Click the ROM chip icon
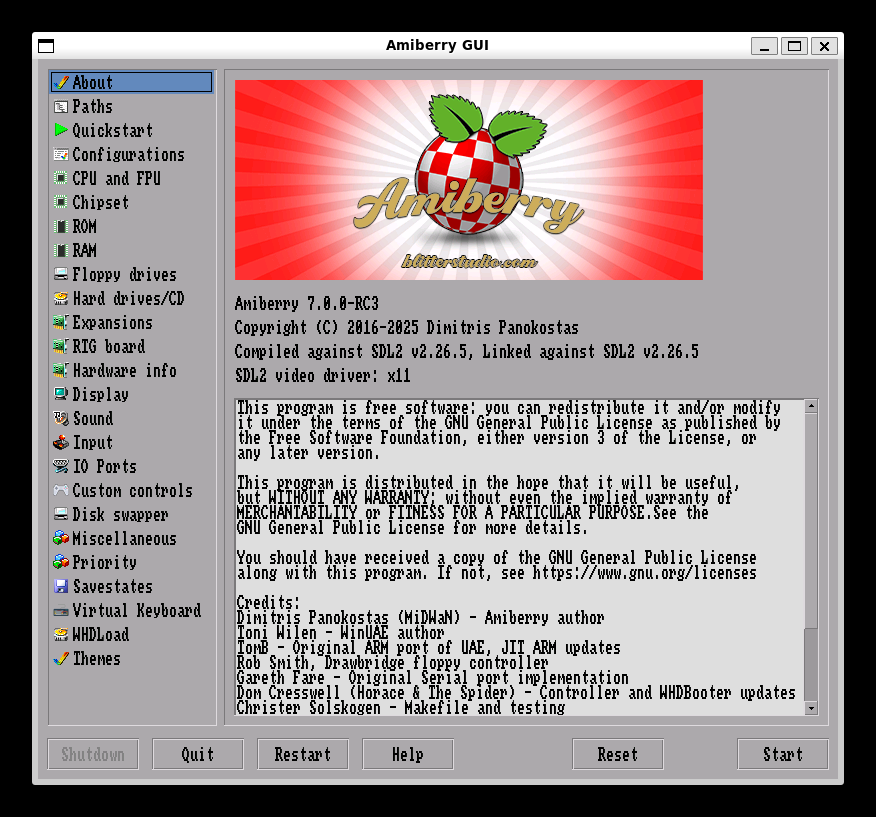Image resolution: width=876 pixels, height=817 pixels. [61, 226]
